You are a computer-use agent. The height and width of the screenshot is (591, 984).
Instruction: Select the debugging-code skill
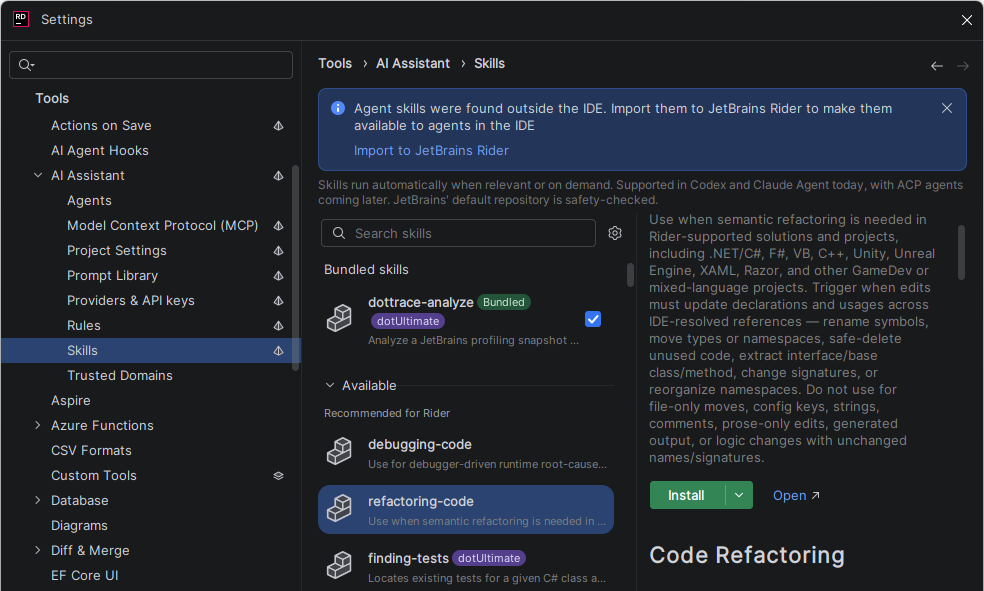click(466, 453)
